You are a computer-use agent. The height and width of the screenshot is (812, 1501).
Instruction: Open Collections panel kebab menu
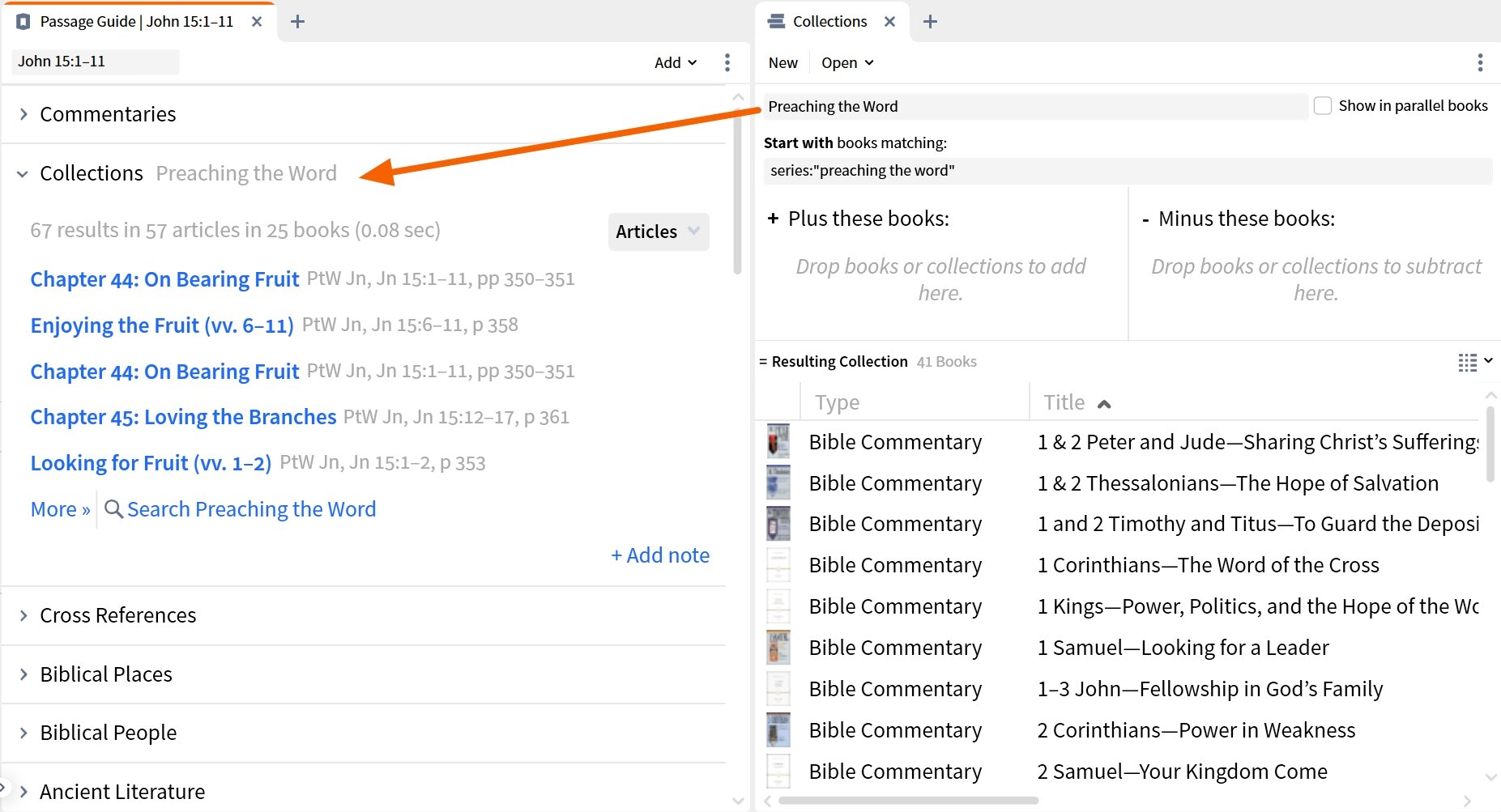(x=1480, y=62)
